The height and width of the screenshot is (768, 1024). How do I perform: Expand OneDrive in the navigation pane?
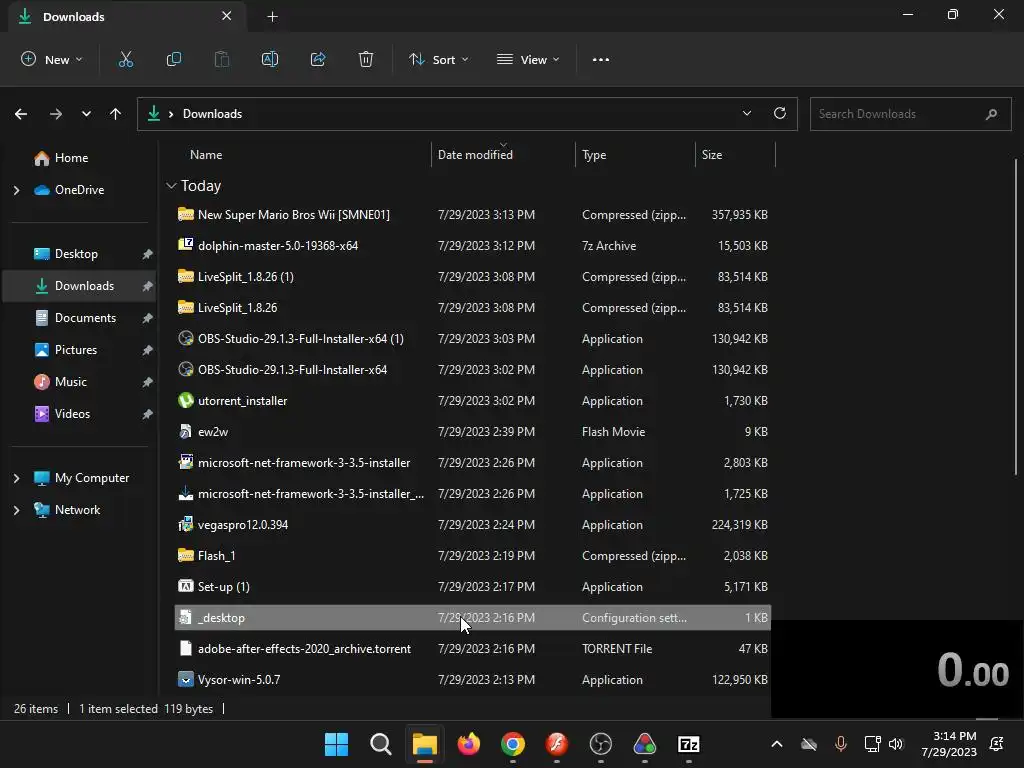coord(16,190)
